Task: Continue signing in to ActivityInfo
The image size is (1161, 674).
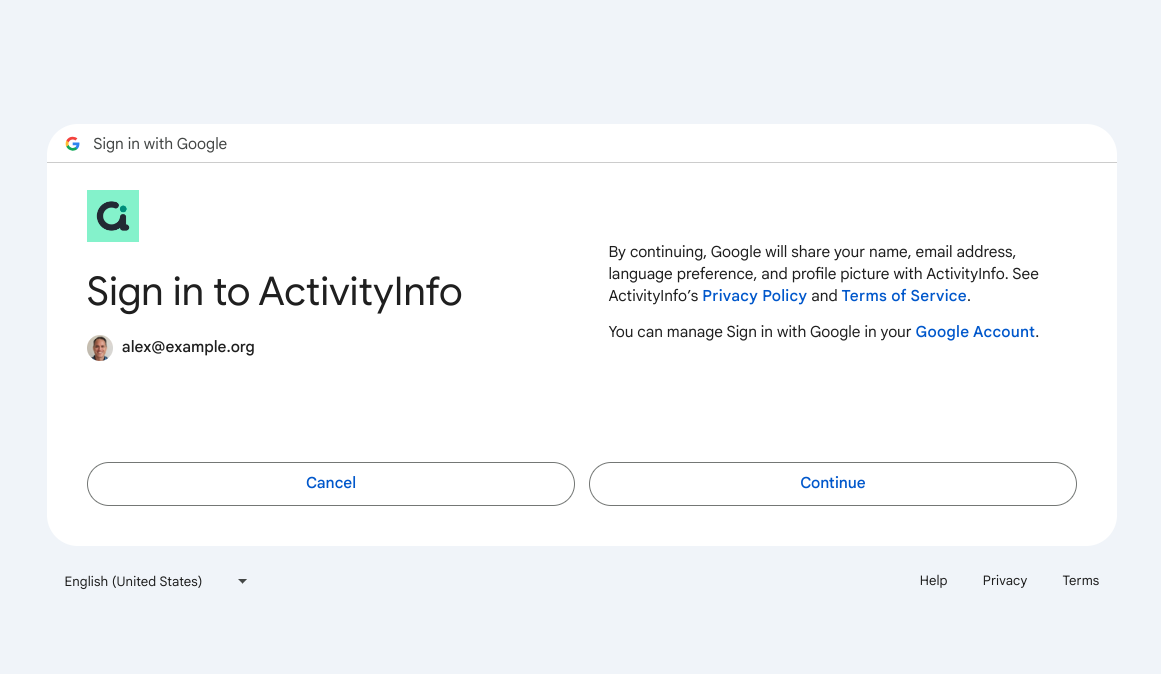Action: click(x=833, y=484)
